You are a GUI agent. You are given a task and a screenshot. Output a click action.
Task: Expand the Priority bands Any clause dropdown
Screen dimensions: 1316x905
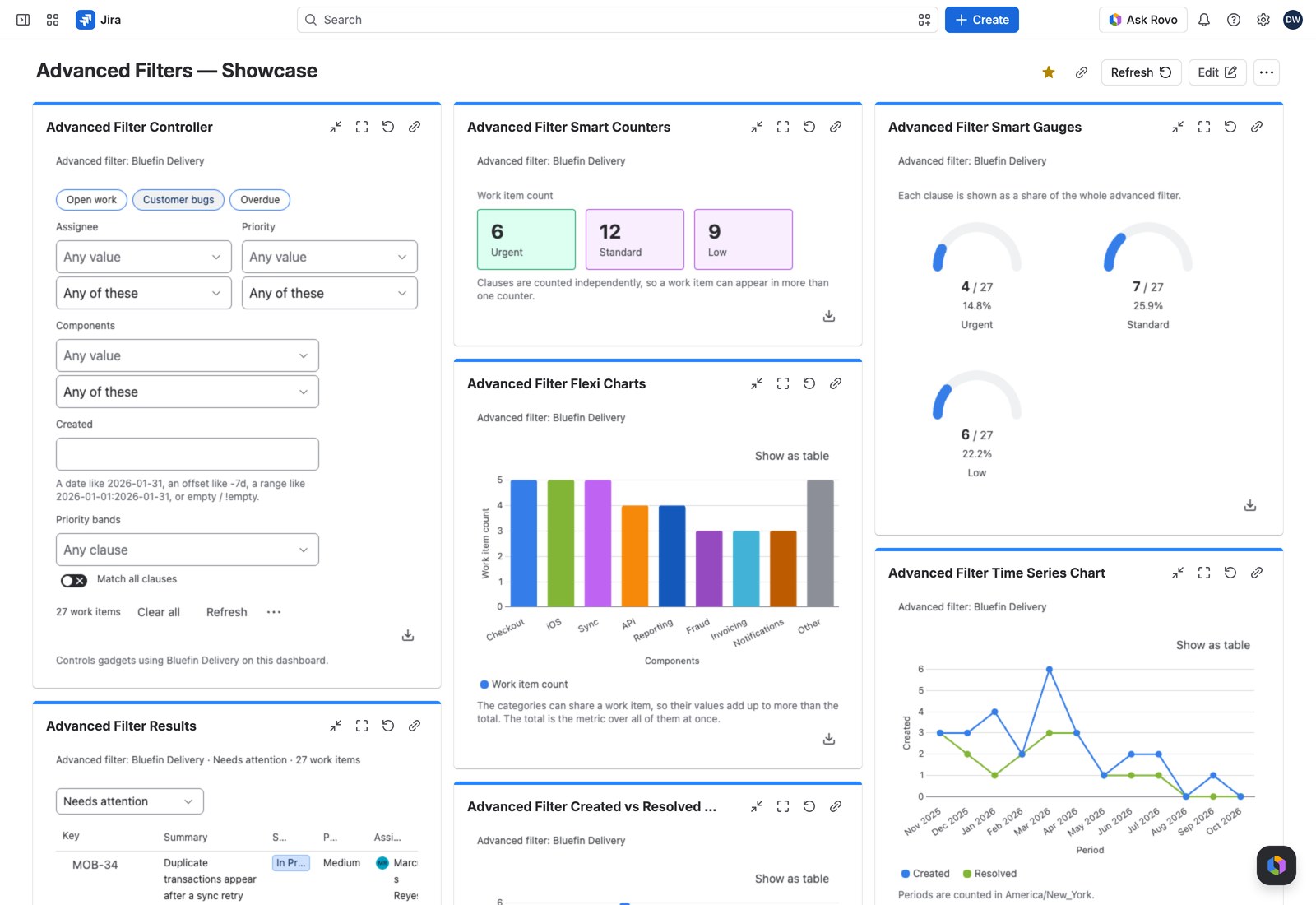coord(188,550)
